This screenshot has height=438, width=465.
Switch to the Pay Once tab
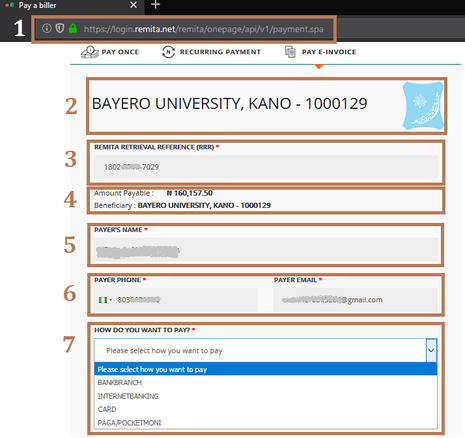click(110, 52)
